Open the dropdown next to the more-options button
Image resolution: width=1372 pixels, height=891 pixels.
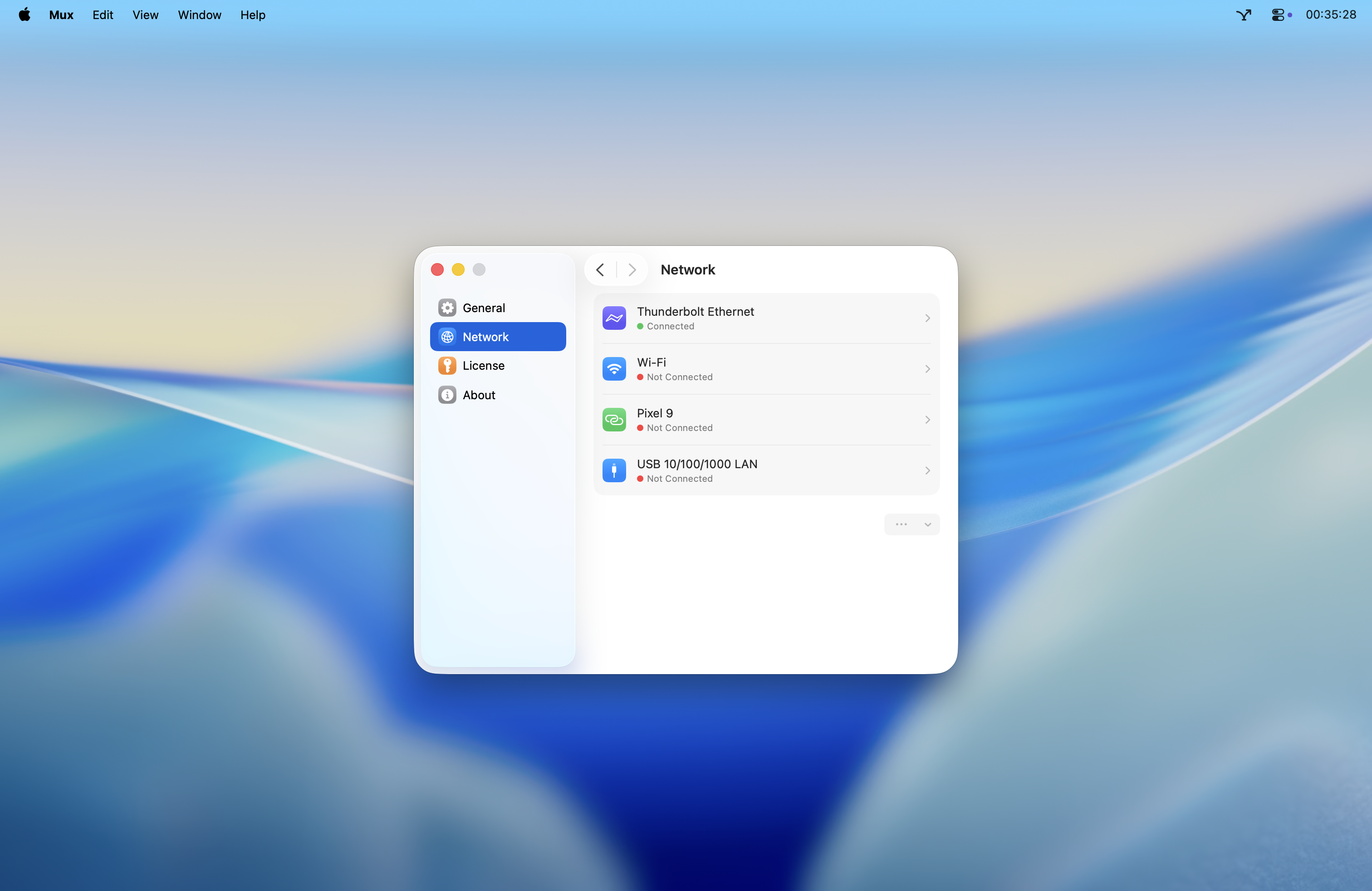tap(927, 524)
